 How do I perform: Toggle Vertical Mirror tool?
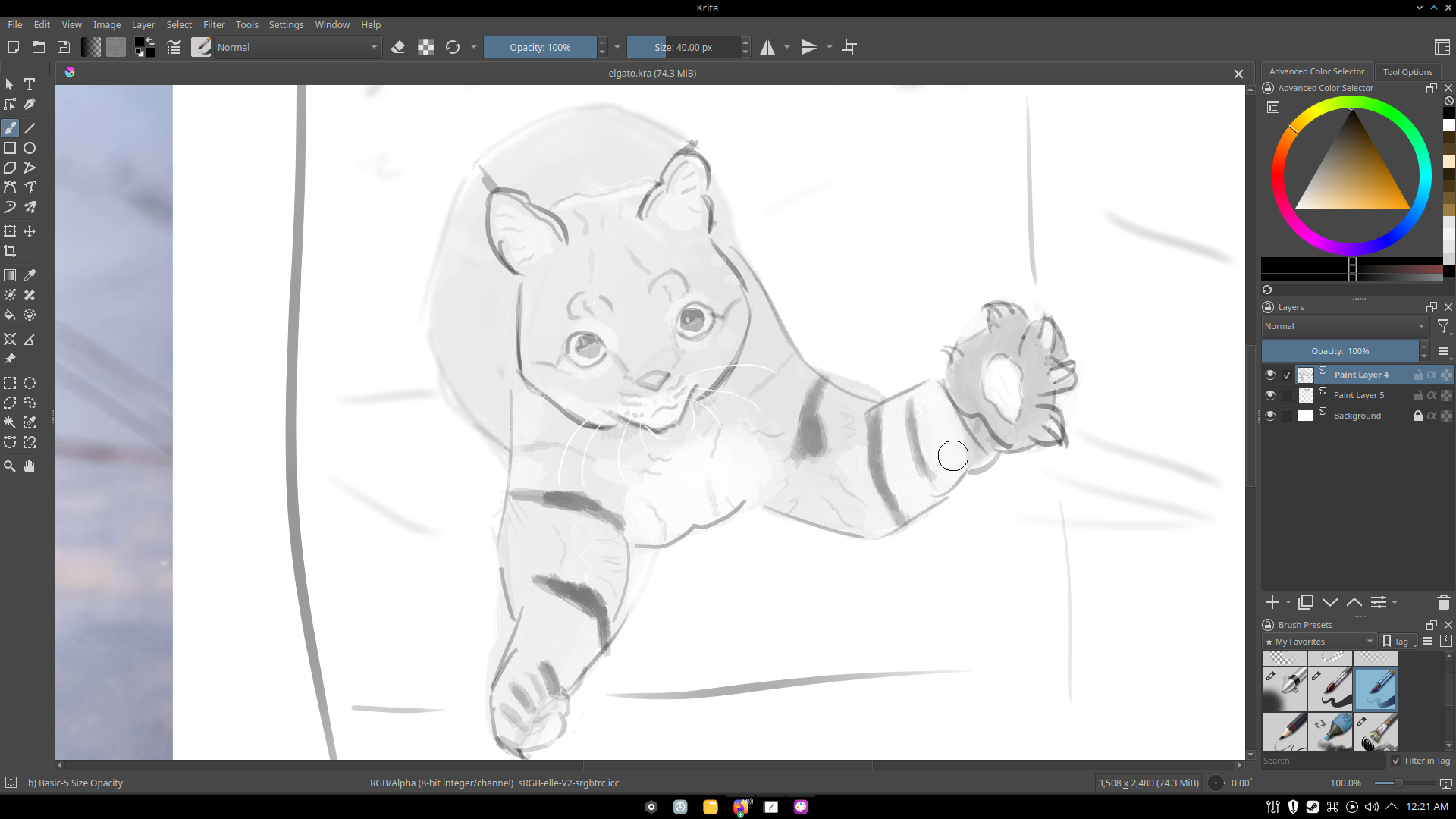click(x=809, y=47)
